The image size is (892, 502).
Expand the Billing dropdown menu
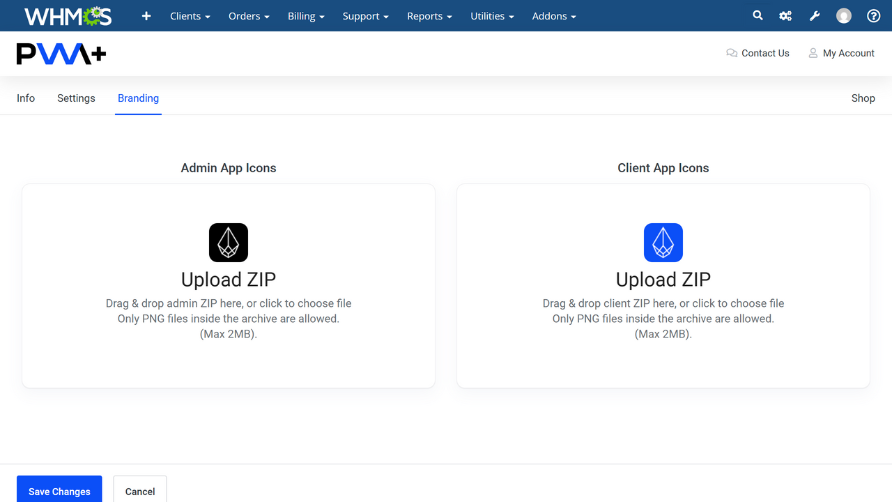307,16
